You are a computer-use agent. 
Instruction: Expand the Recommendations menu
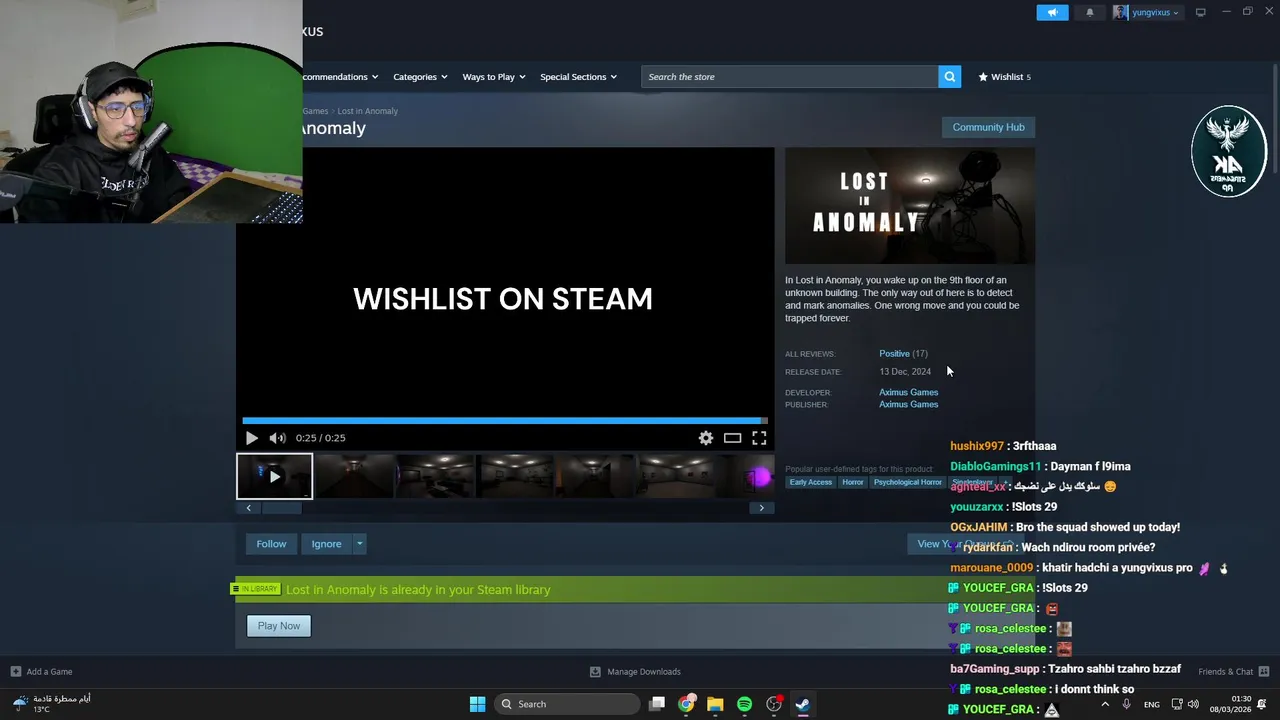(340, 77)
